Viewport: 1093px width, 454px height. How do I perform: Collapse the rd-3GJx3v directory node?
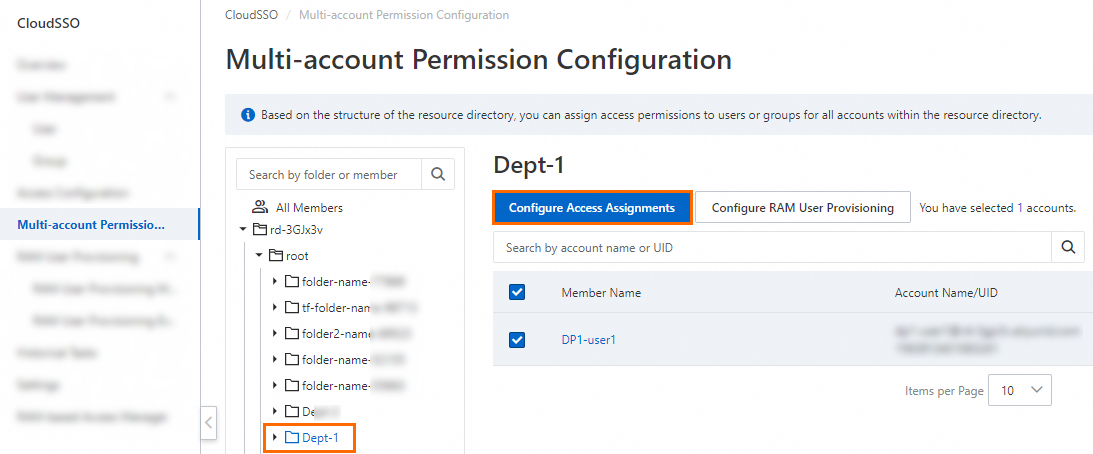(x=243, y=230)
